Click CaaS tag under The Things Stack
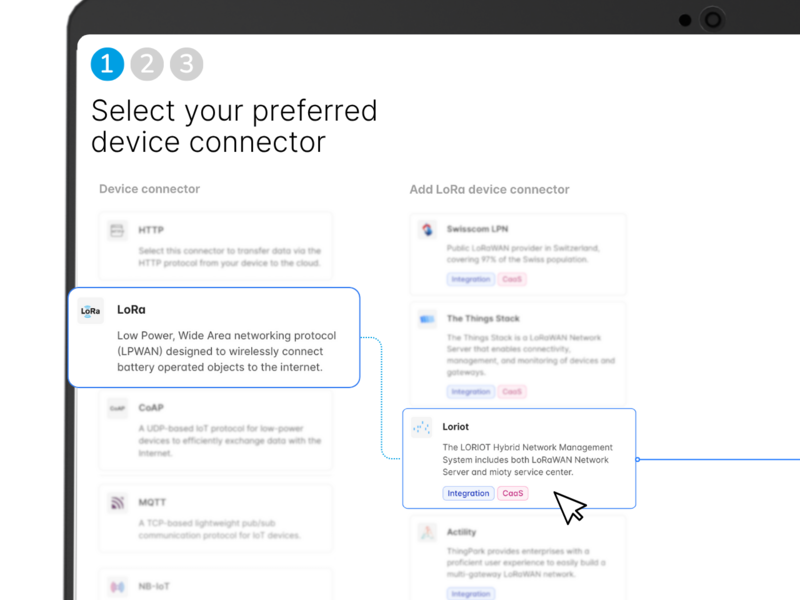 coord(513,392)
